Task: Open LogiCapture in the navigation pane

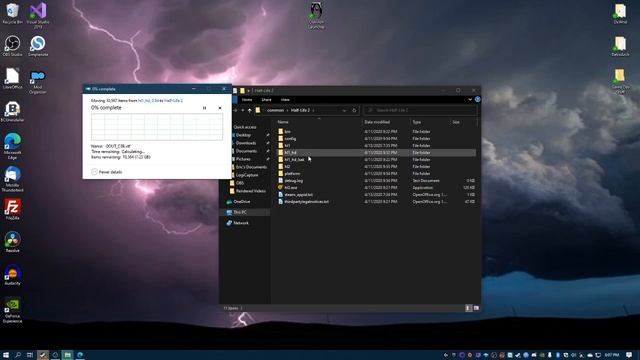Action: pyautogui.click(x=247, y=175)
